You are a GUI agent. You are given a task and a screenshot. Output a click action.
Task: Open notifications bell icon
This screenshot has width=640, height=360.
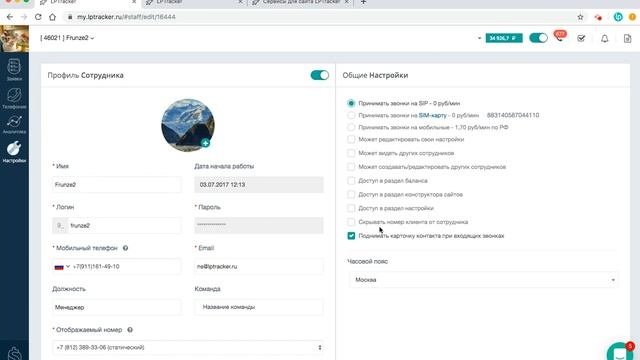point(604,38)
